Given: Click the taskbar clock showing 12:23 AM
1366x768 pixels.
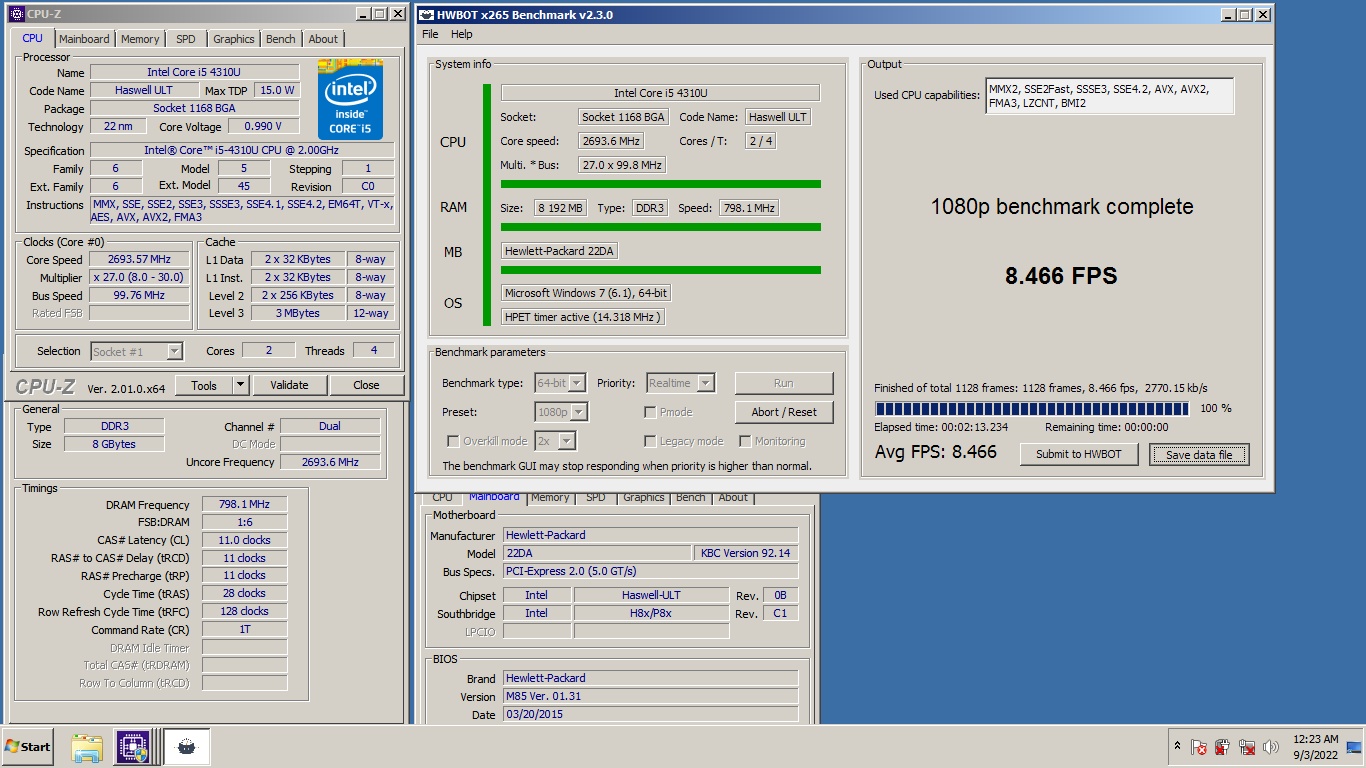Looking at the screenshot, I should [x=1316, y=747].
